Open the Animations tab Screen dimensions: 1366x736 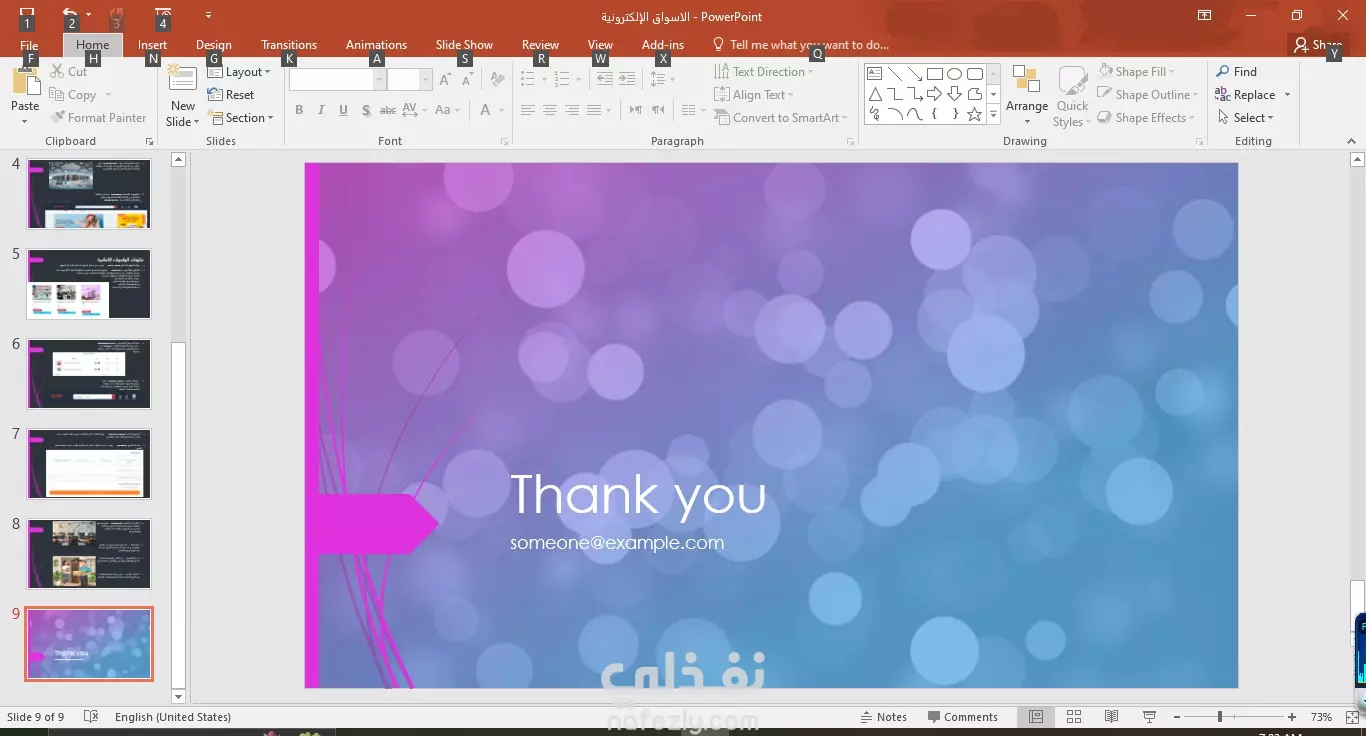(376, 45)
